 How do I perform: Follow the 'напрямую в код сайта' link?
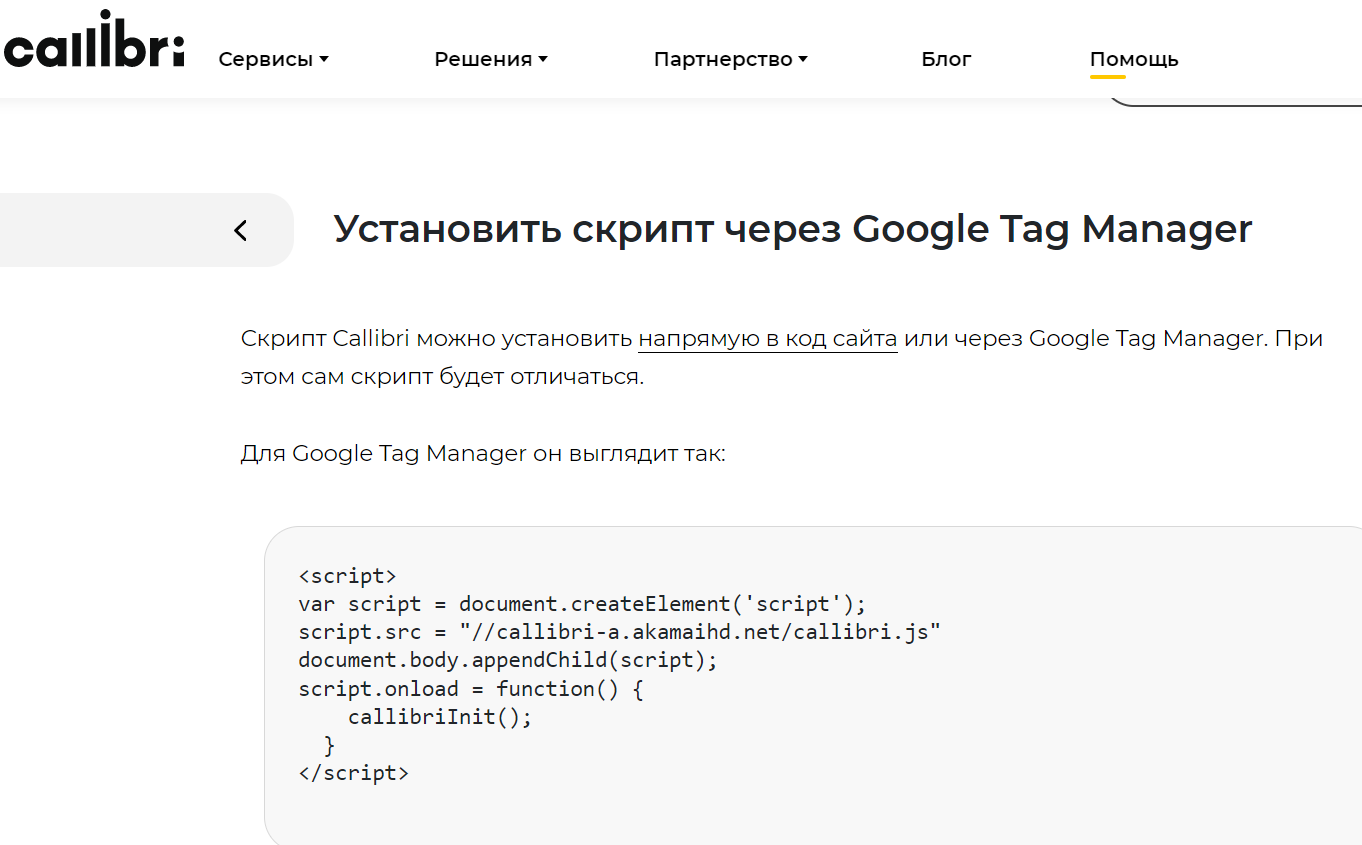768,339
